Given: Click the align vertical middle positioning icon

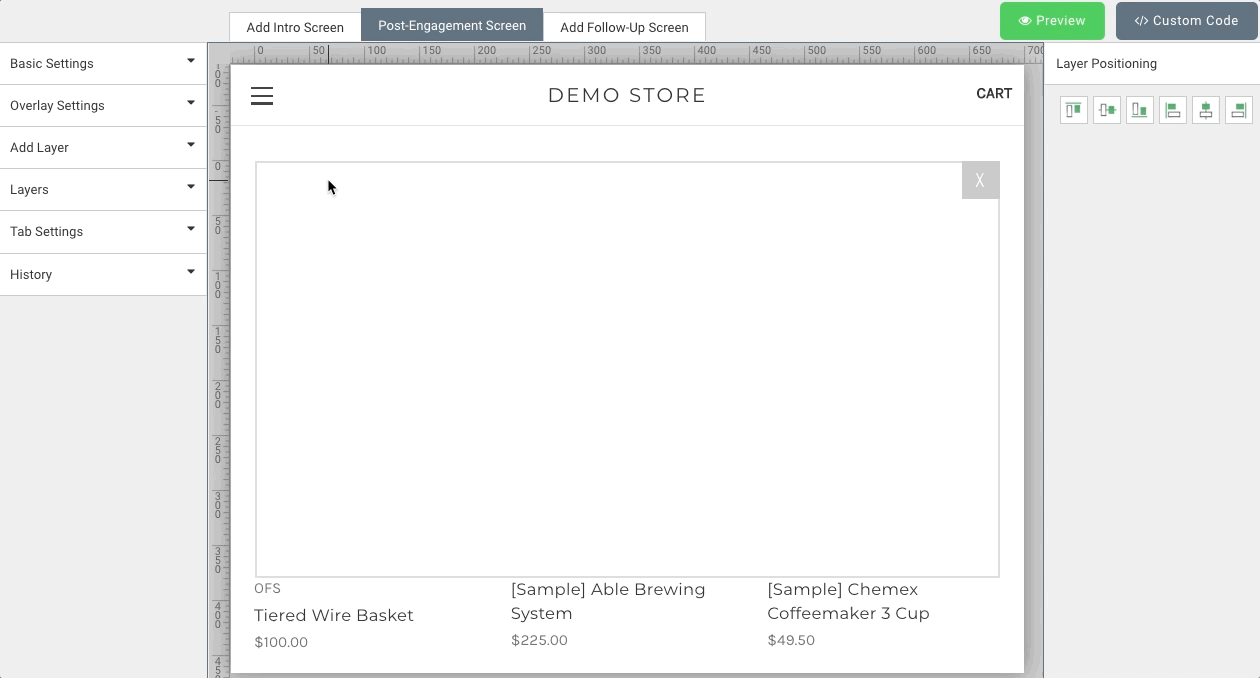Looking at the screenshot, I should pos(1107,110).
